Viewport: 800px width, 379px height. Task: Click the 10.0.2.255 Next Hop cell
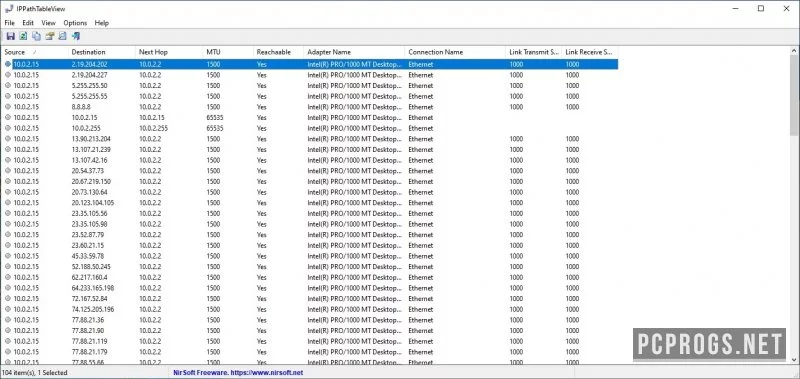153,128
